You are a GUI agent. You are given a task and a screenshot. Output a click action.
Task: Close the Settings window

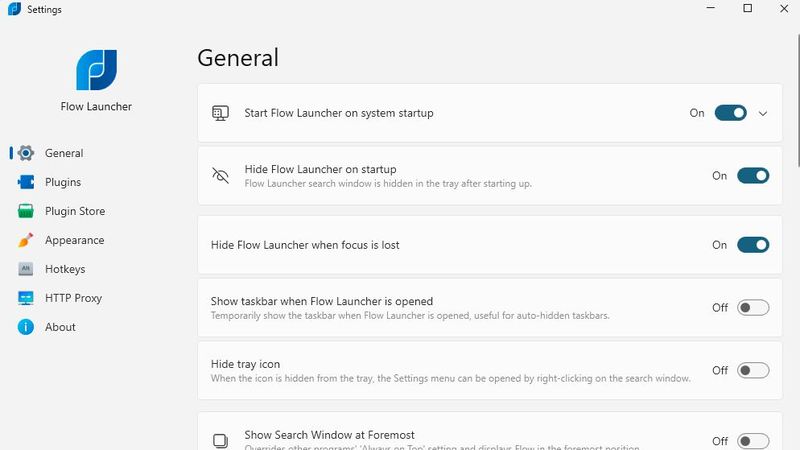tap(784, 8)
